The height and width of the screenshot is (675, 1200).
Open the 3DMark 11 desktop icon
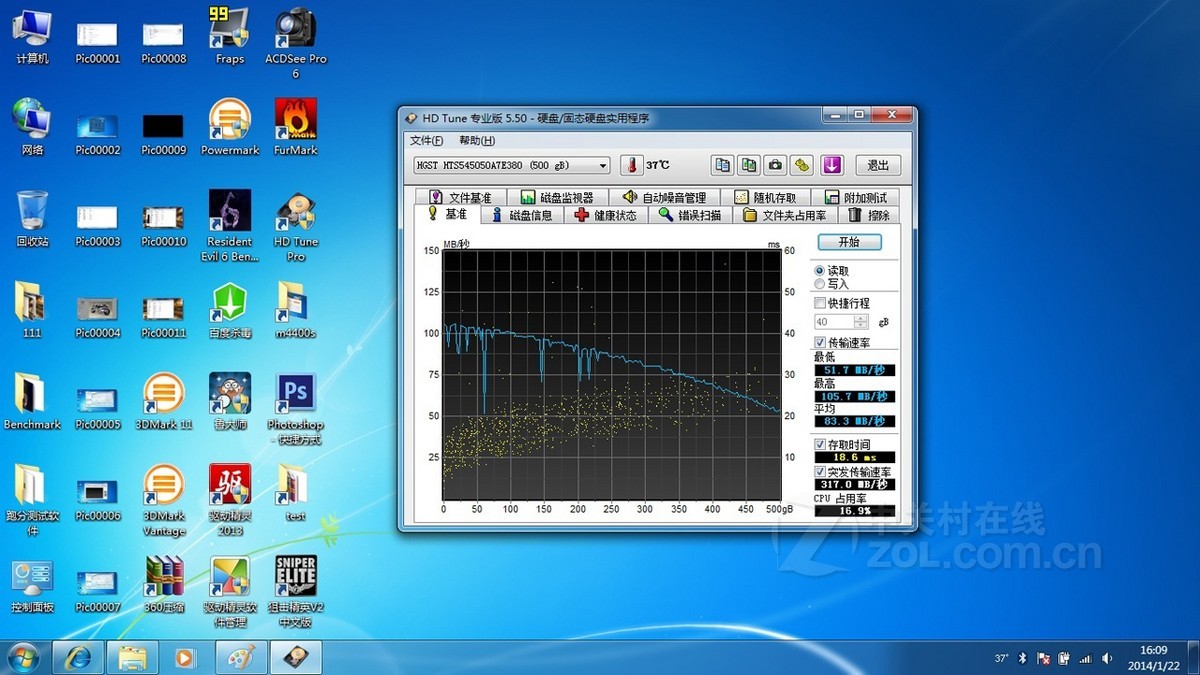click(164, 400)
